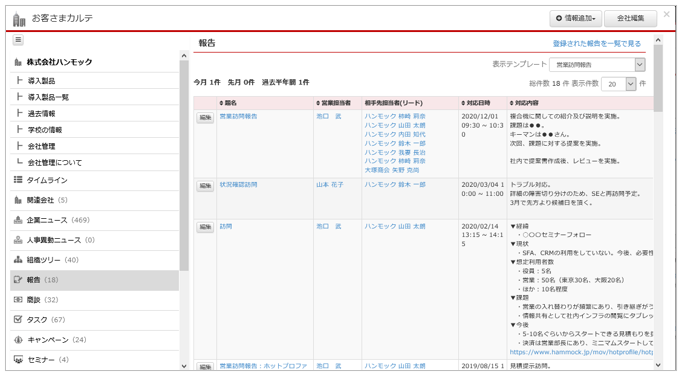Screen dimensions: 678x377
Task: Open 商談 (32) menu item
Action: click(94, 300)
